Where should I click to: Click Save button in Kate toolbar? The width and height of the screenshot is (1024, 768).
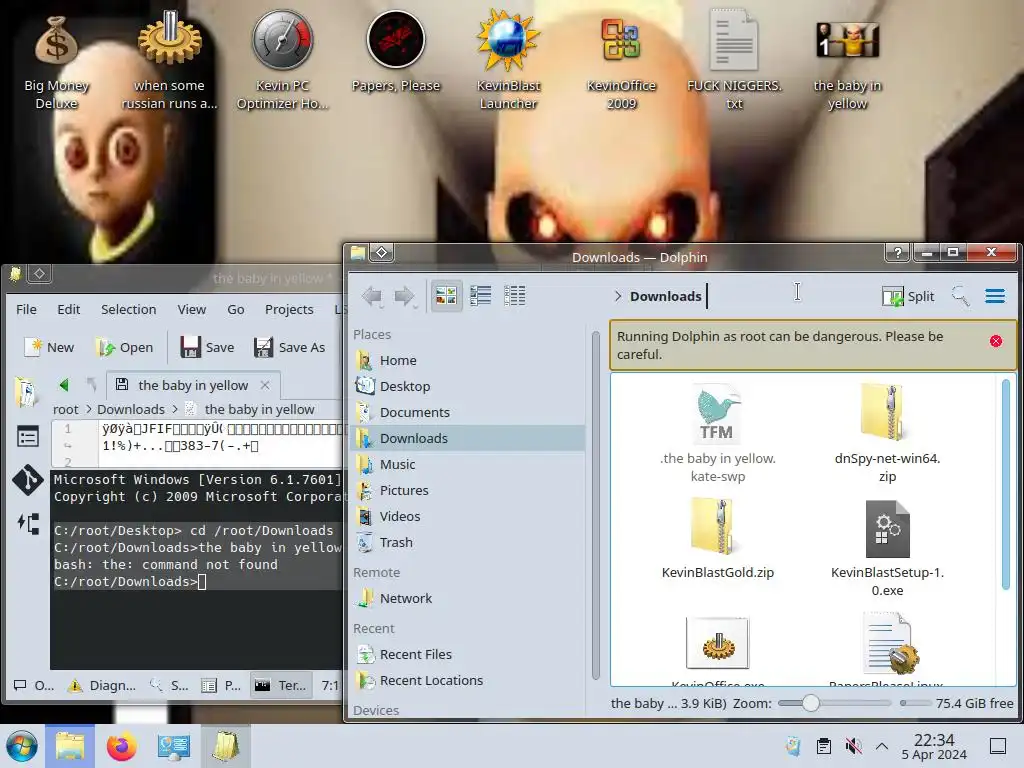tap(207, 347)
